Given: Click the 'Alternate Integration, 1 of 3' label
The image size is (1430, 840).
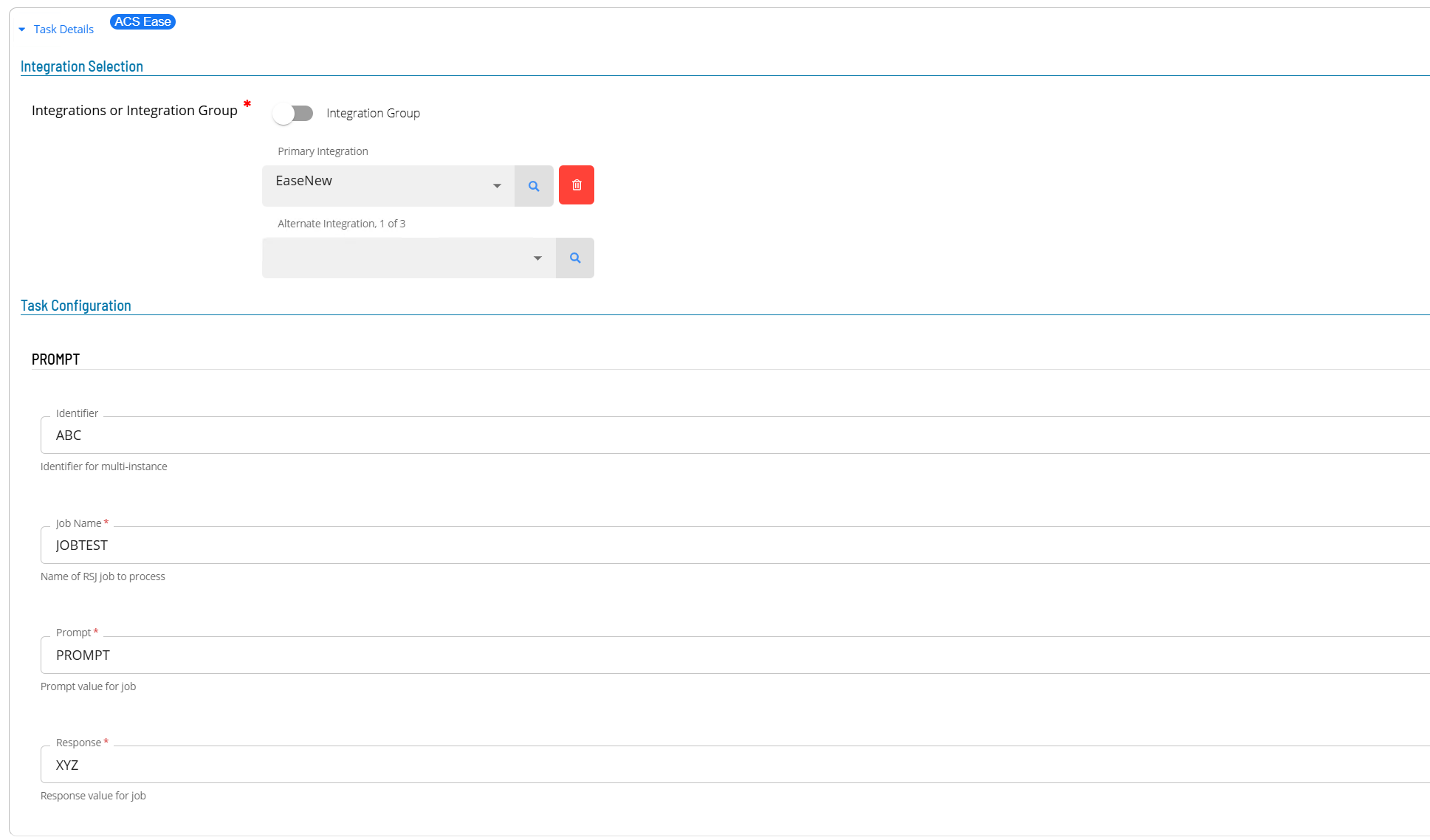Looking at the screenshot, I should coord(342,224).
